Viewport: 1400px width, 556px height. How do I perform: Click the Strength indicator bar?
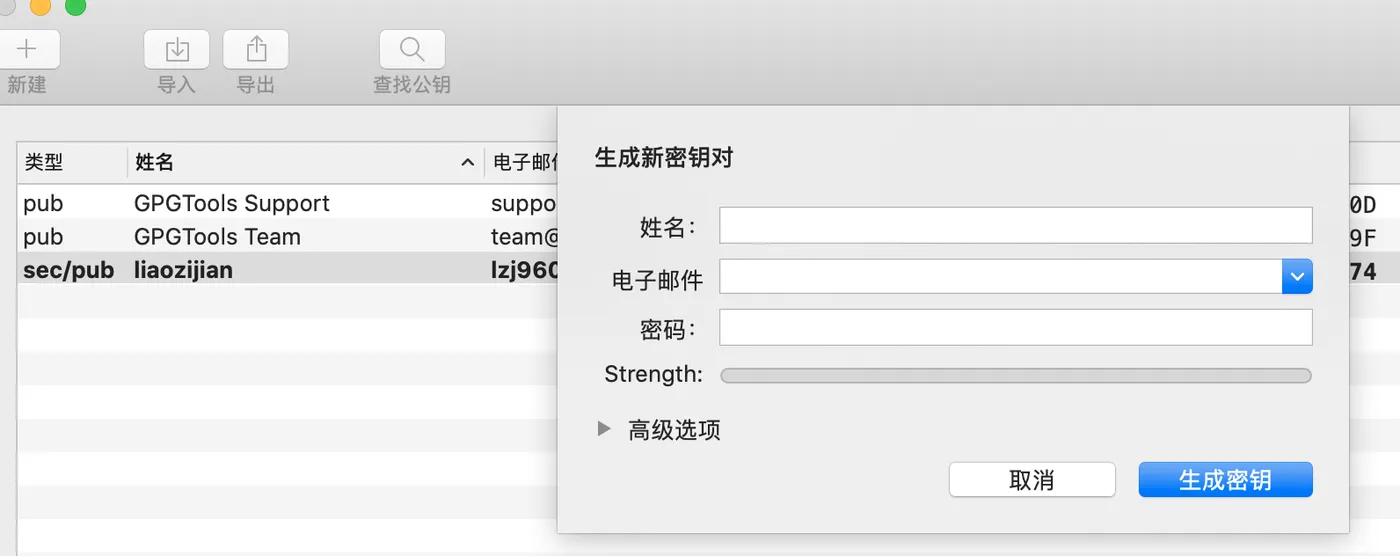click(1015, 376)
